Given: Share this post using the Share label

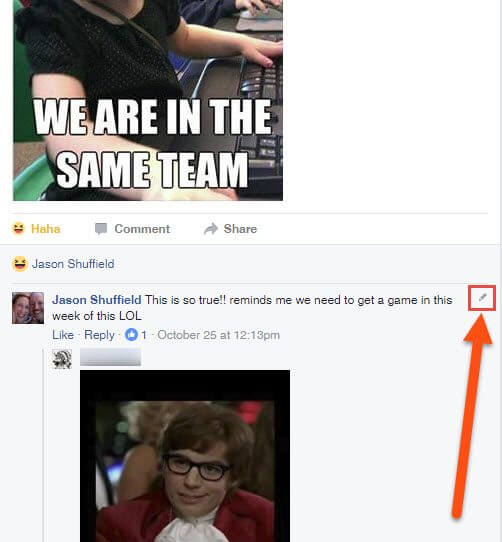Looking at the screenshot, I should coord(240,229).
